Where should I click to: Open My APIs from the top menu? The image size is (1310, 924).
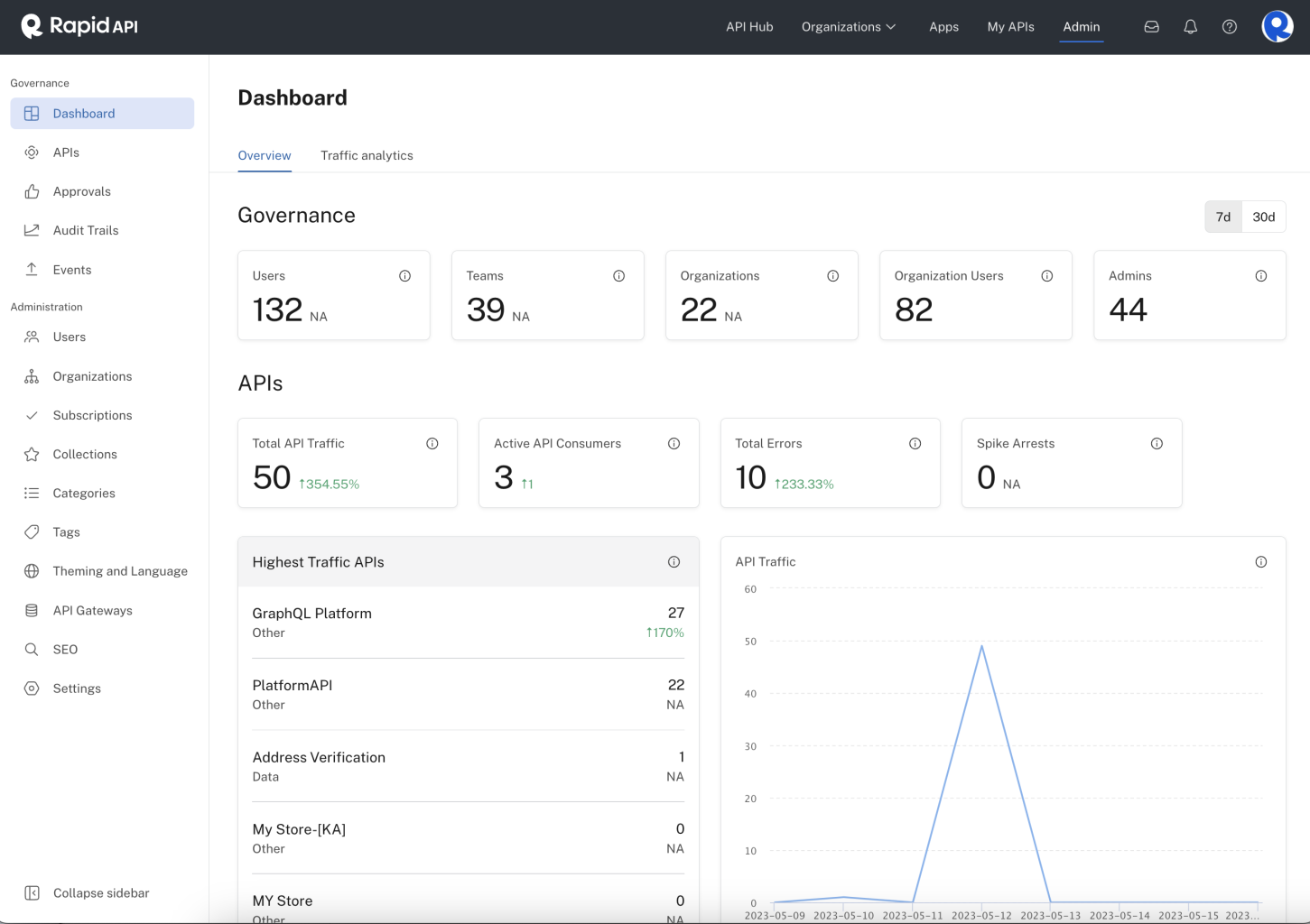pos(1010,26)
